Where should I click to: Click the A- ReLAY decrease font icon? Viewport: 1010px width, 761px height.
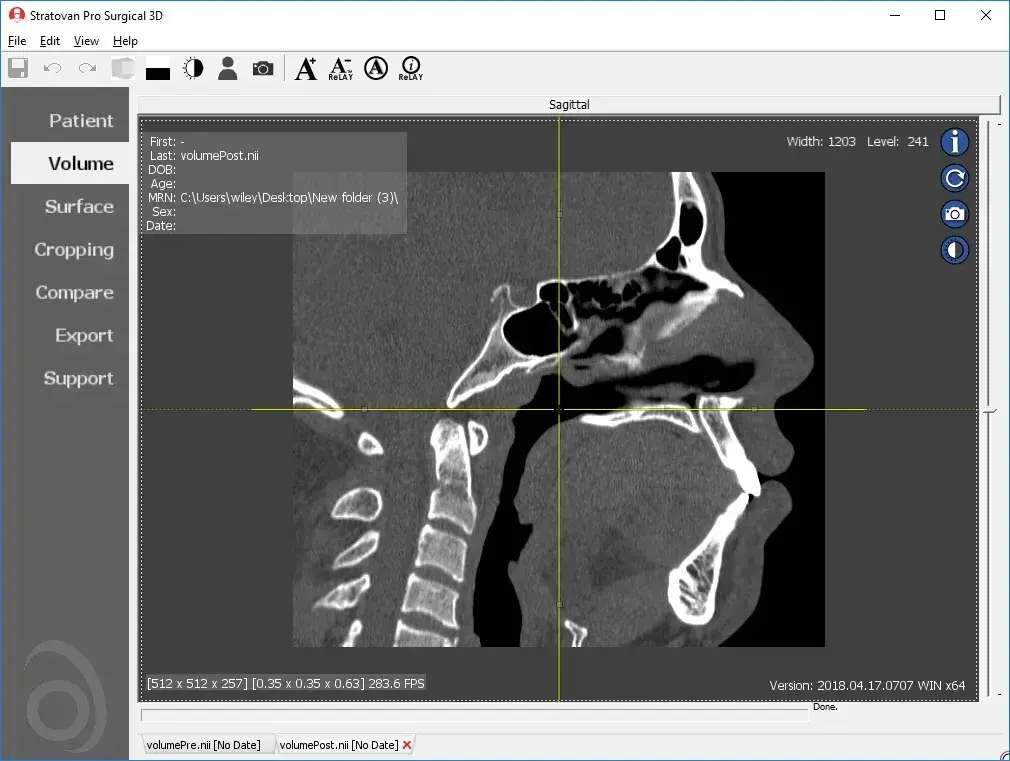[340, 68]
